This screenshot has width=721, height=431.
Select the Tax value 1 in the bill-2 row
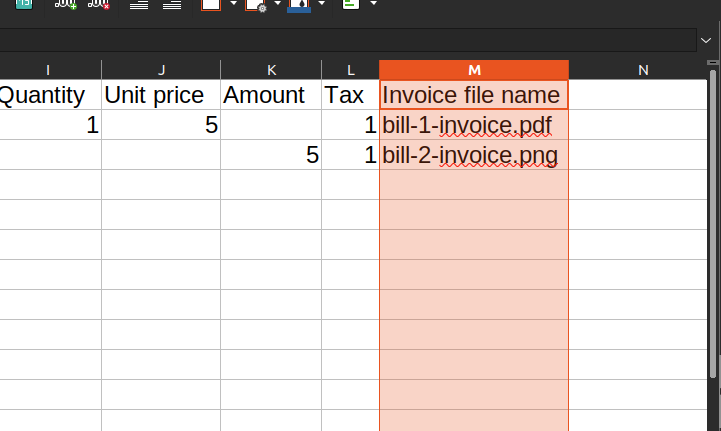coord(350,155)
